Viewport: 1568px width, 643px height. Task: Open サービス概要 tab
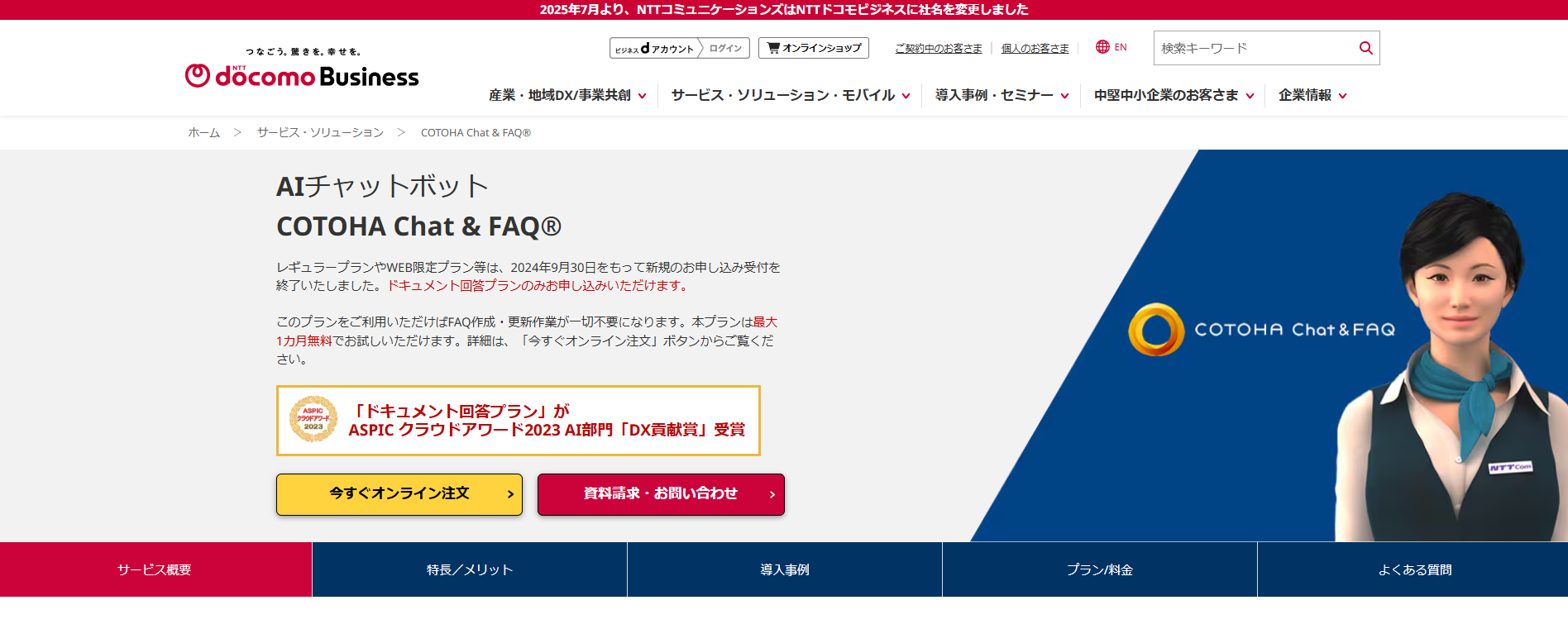pyautogui.click(x=155, y=569)
